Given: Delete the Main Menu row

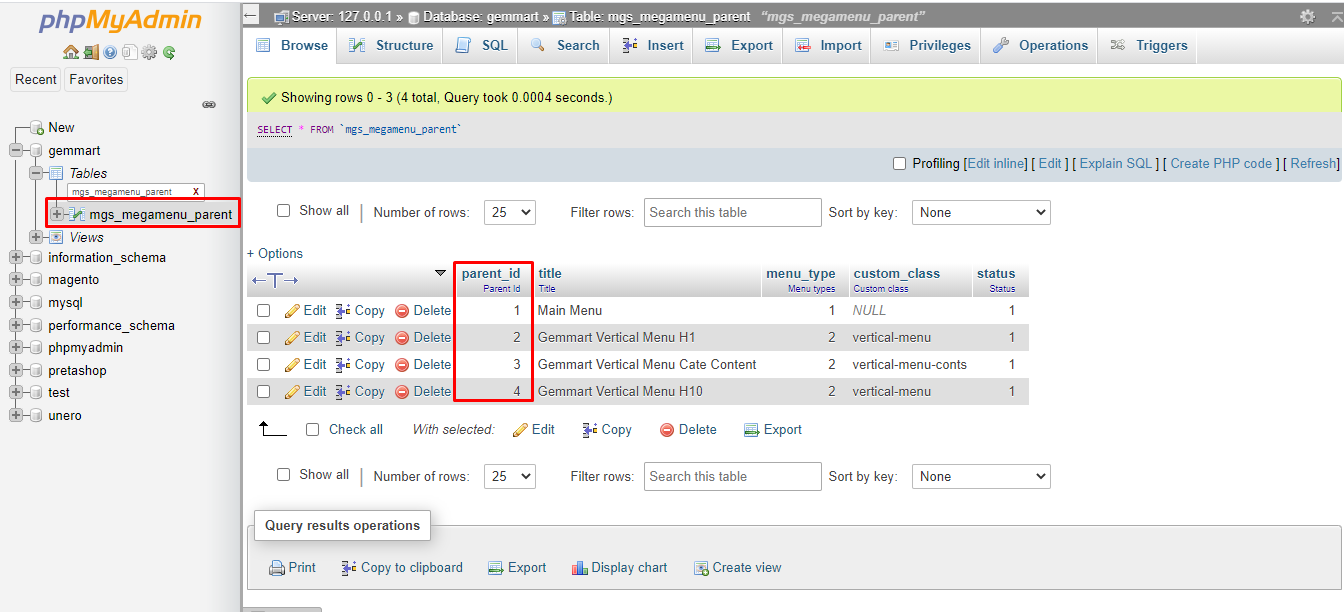Looking at the screenshot, I should coord(423,311).
